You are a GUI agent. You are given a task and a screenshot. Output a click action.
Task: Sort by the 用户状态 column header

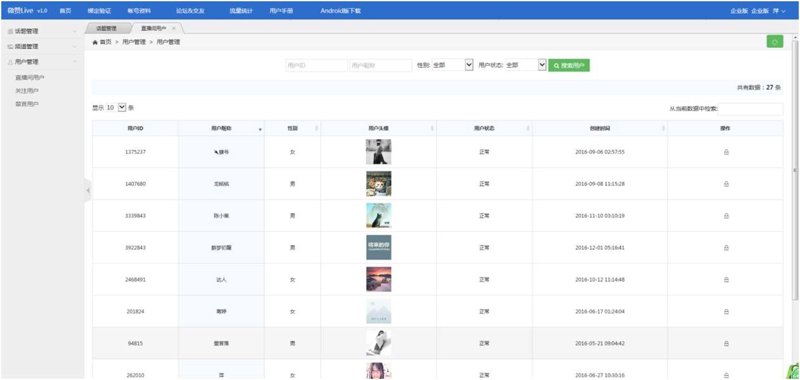pyautogui.click(x=484, y=129)
